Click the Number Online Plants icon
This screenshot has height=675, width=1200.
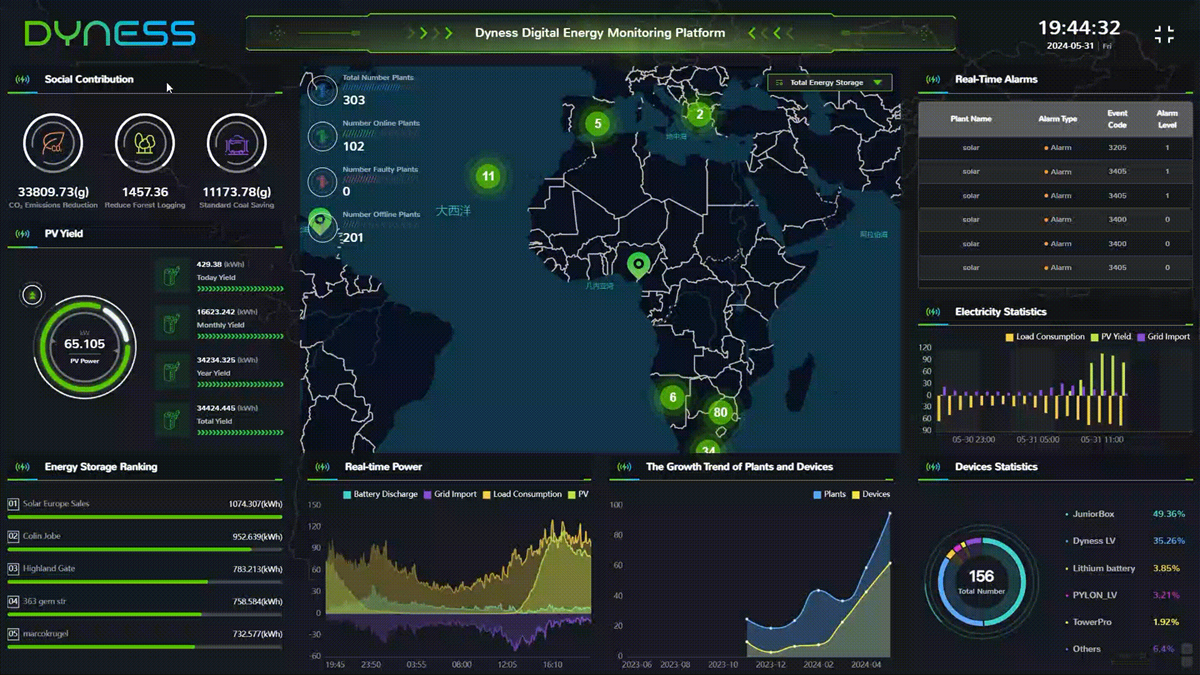pyautogui.click(x=322, y=136)
